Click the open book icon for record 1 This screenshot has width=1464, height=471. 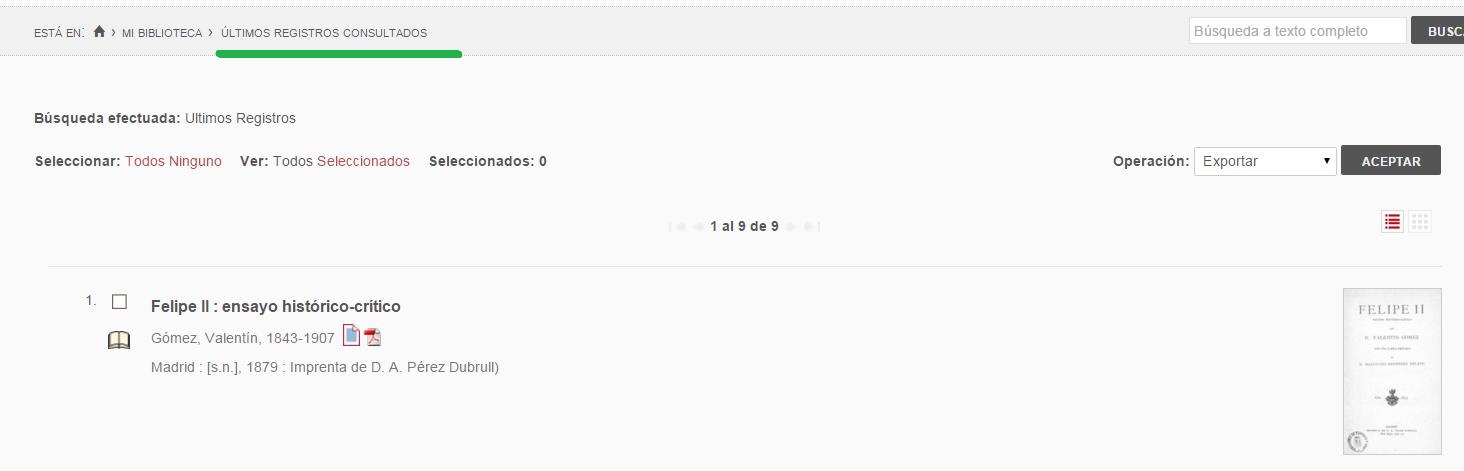coord(119,341)
